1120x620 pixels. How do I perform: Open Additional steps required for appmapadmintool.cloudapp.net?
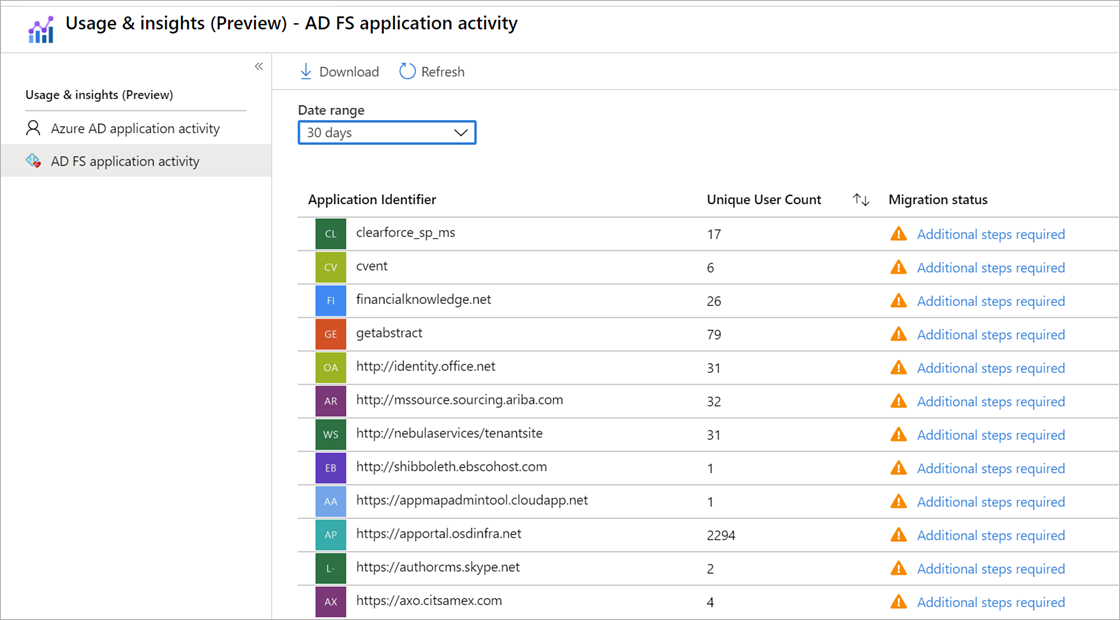coord(991,502)
